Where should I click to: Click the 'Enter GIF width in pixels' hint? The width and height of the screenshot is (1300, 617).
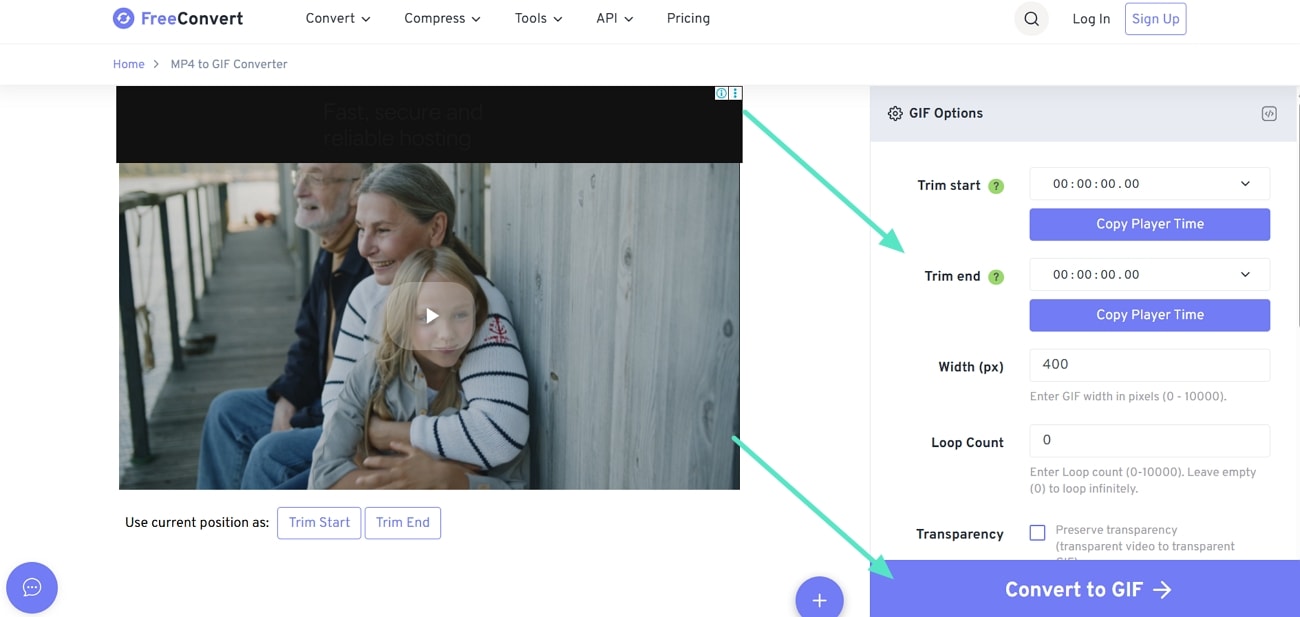[x=1128, y=397]
